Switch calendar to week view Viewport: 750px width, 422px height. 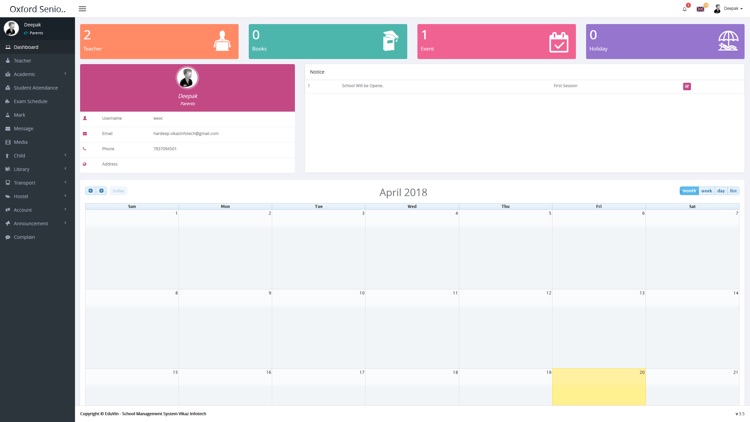click(x=706, y=190)
